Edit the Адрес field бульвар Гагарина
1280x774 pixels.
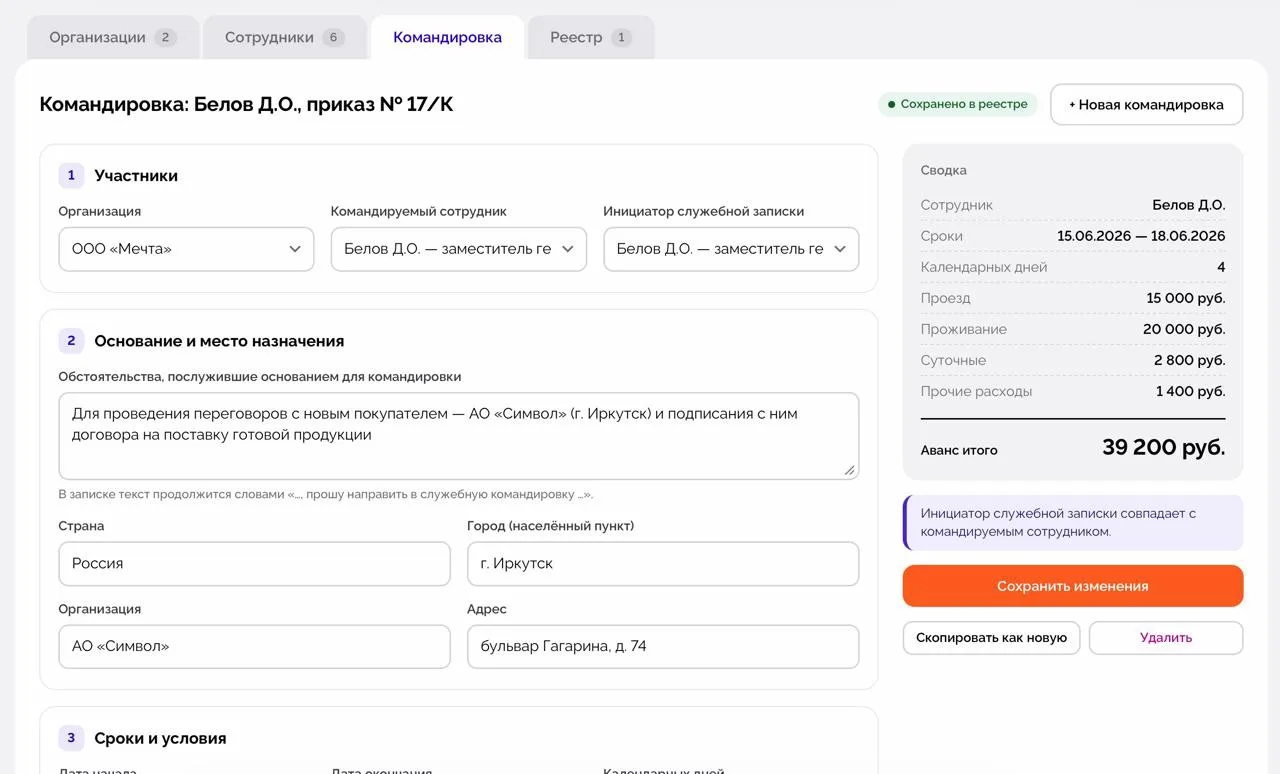click(663, 647)
